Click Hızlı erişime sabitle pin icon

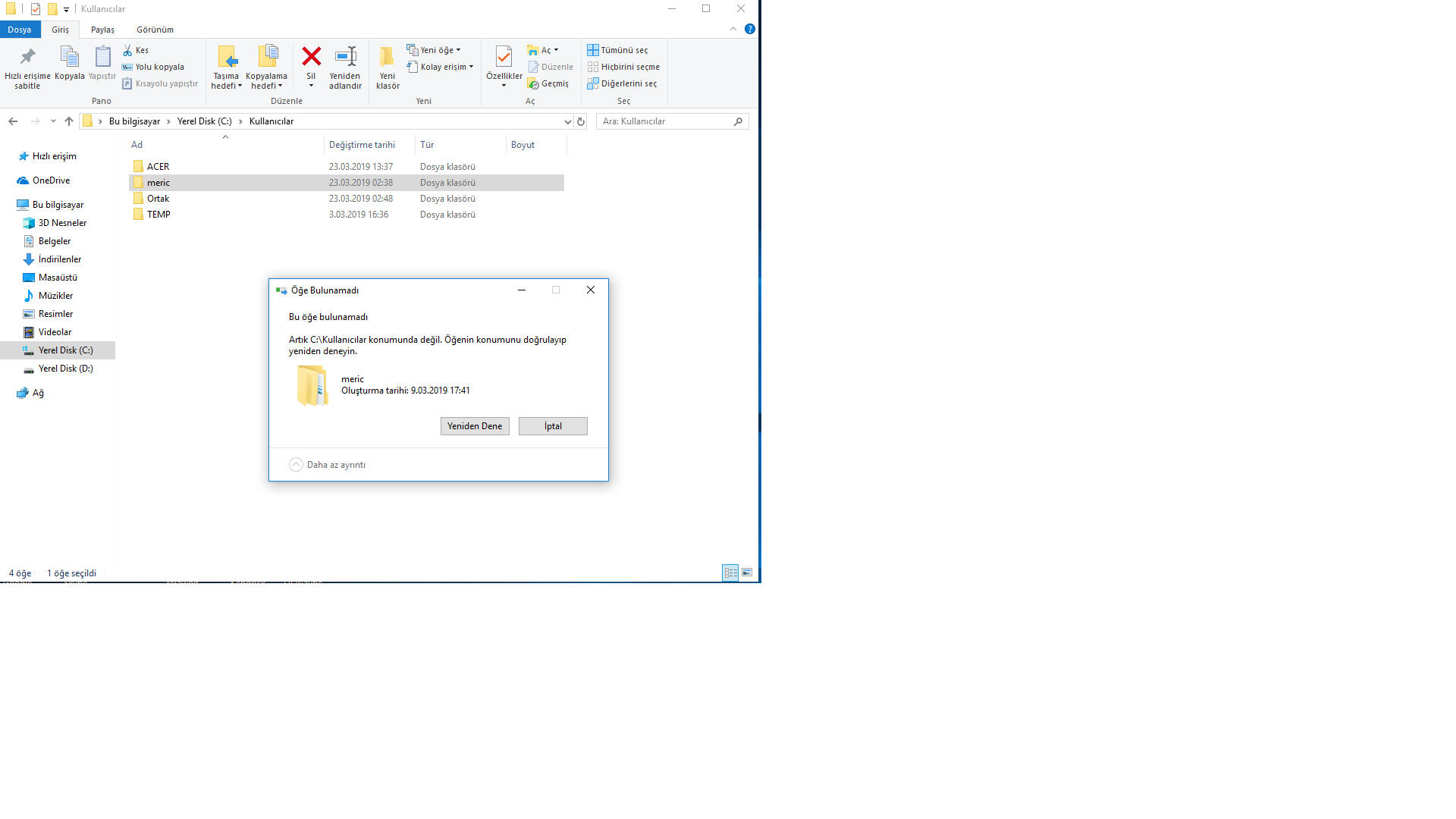point(27,57)
